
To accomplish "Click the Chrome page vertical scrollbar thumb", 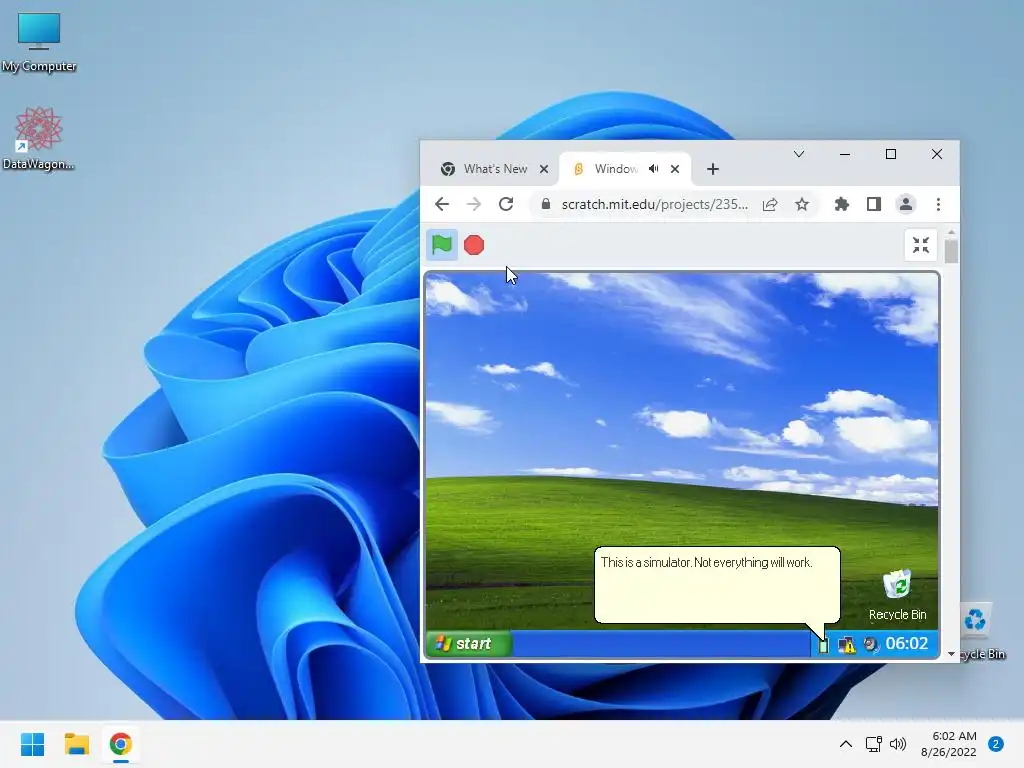I will point(951,251).
